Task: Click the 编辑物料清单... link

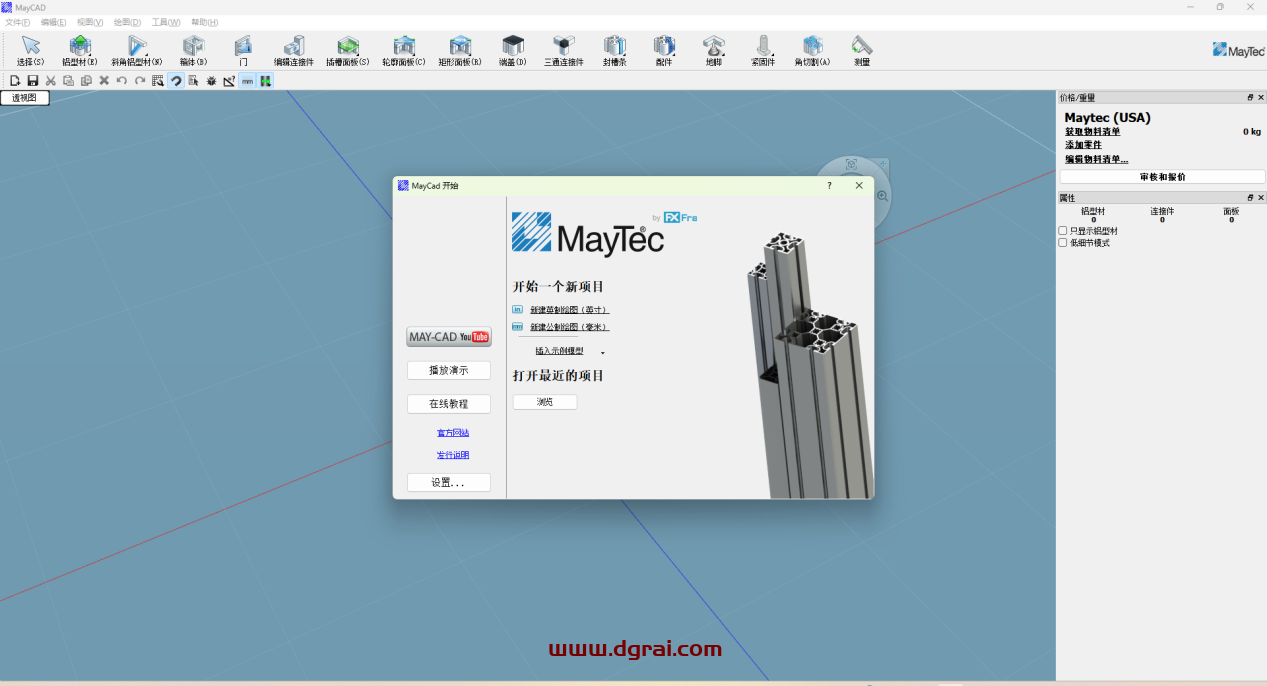Action: 1096,159
